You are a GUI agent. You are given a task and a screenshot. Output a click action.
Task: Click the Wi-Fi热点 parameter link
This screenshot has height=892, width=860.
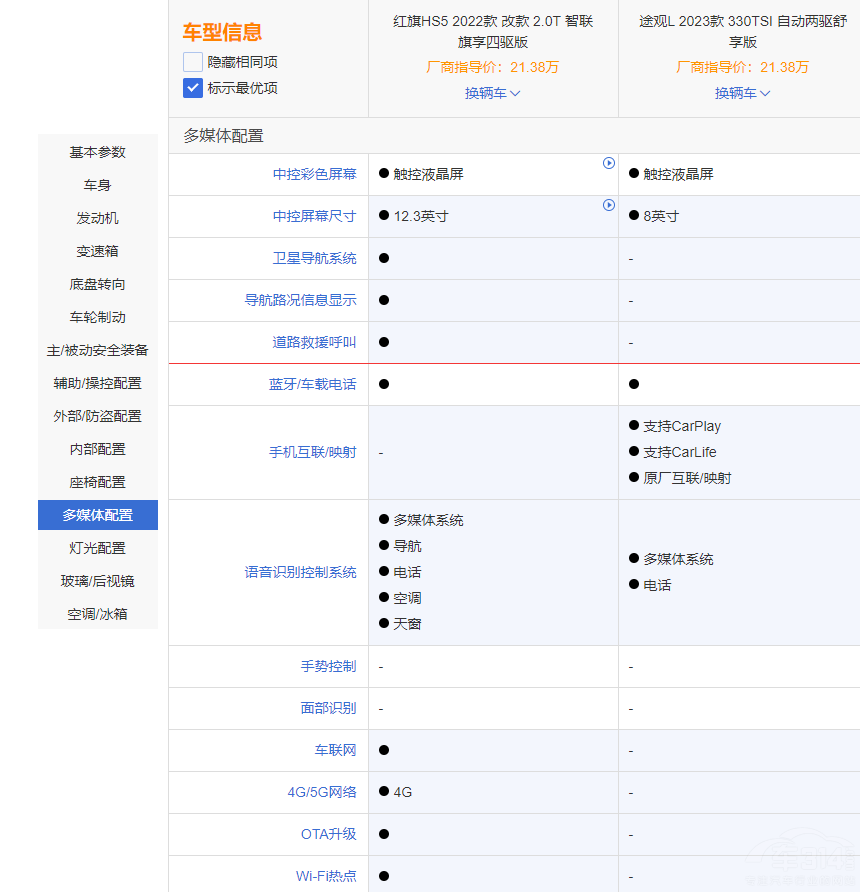325,876
